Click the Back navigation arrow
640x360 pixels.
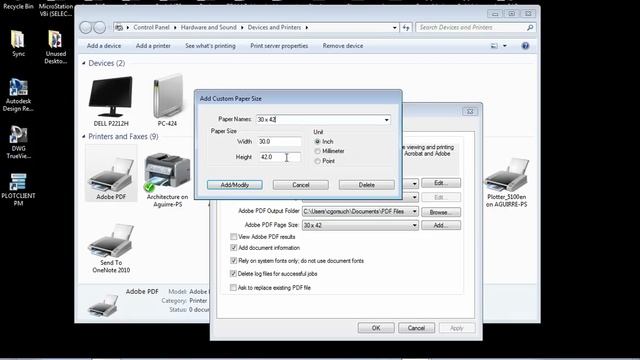pos(86,27)
